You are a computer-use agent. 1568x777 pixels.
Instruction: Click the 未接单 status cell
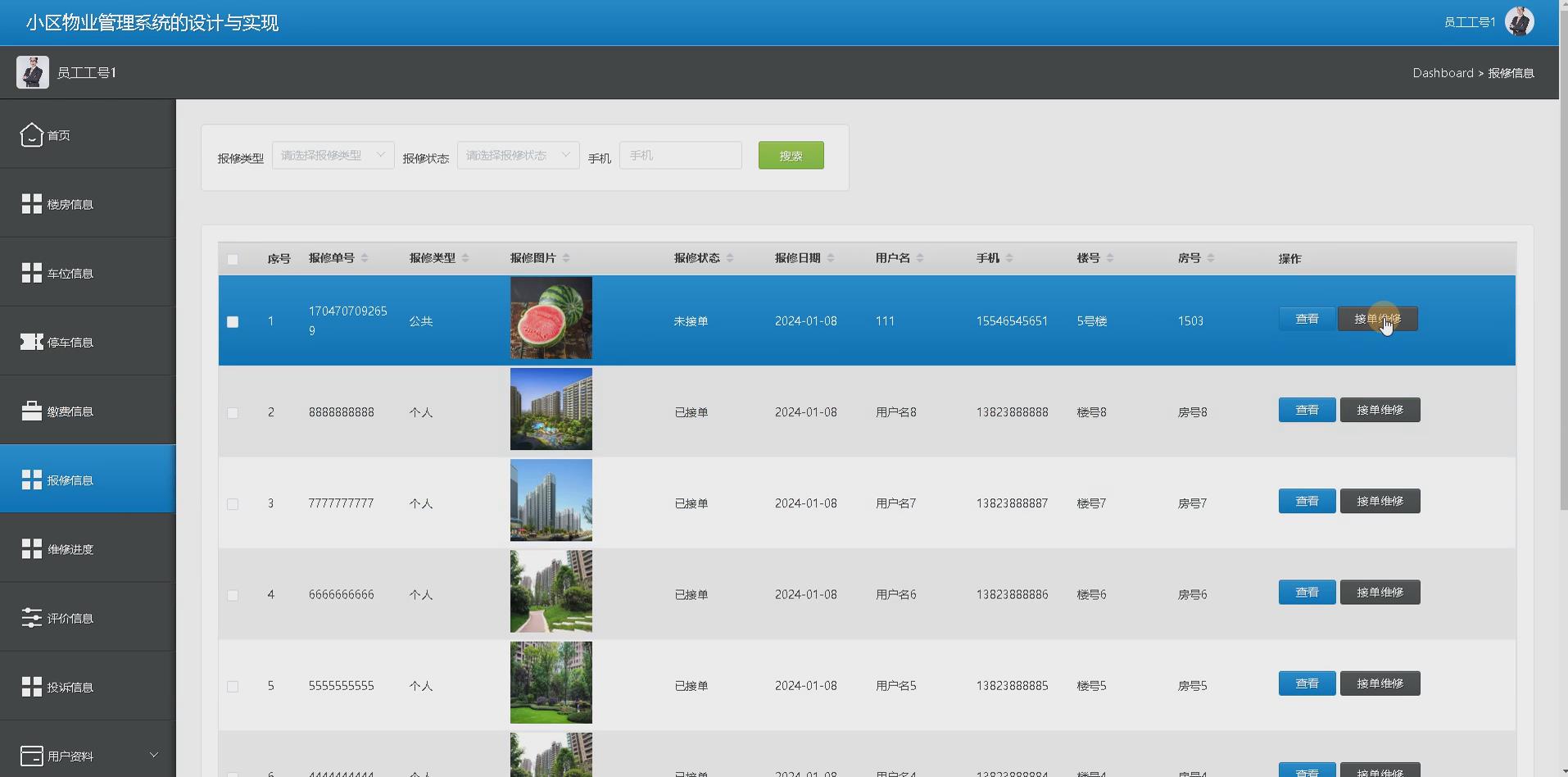[x=691, y=321]
